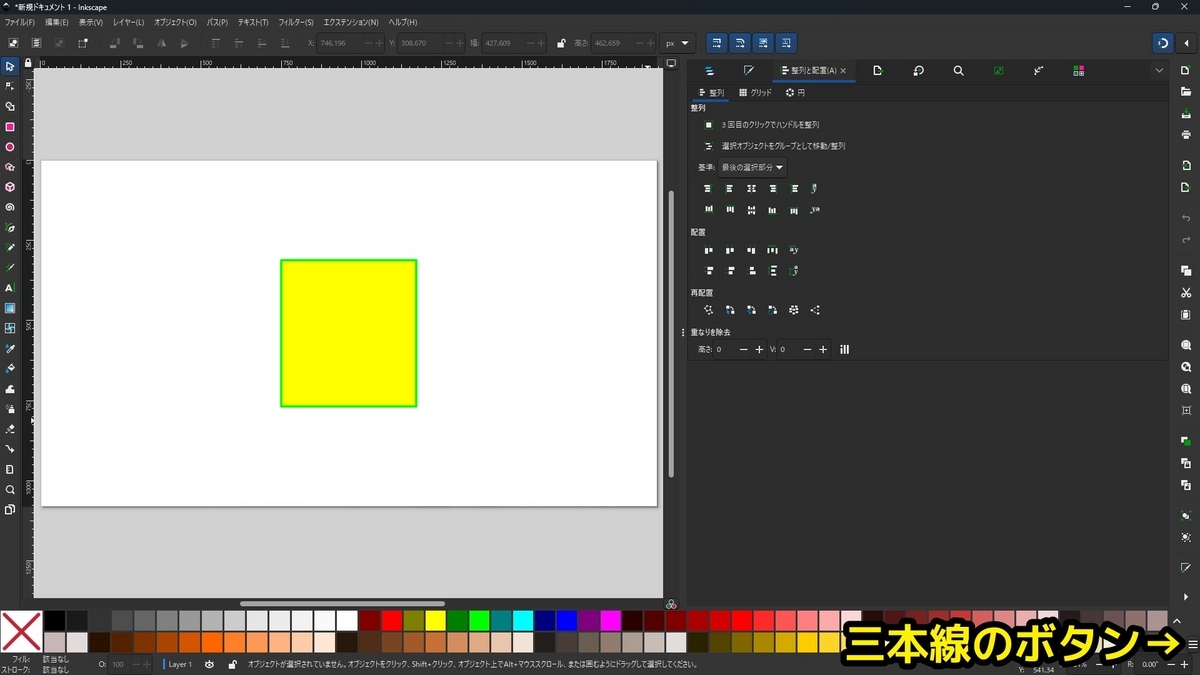Open the 基準 relative-to dropdown
1200x675 pixels.
coord(753,167)
